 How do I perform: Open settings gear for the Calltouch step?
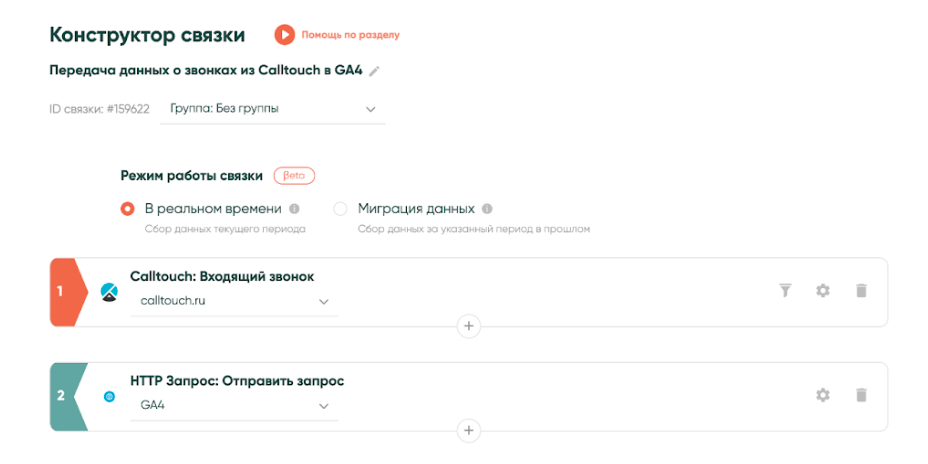823,290
